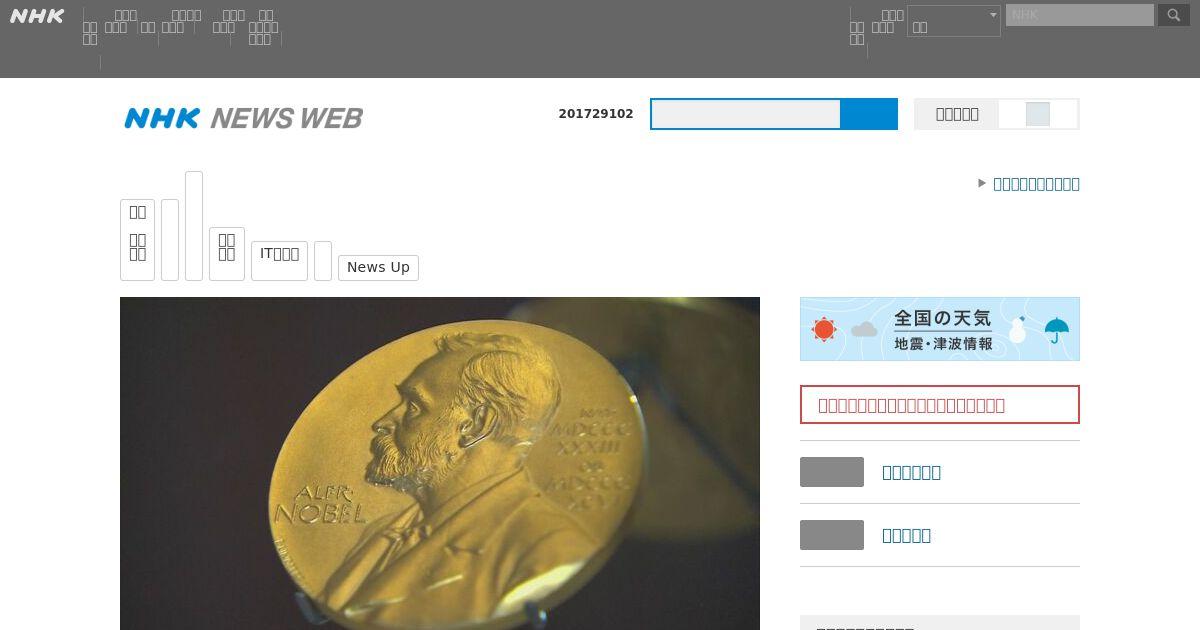Click the dropdown arrow in top bar select

pos(993,15)
